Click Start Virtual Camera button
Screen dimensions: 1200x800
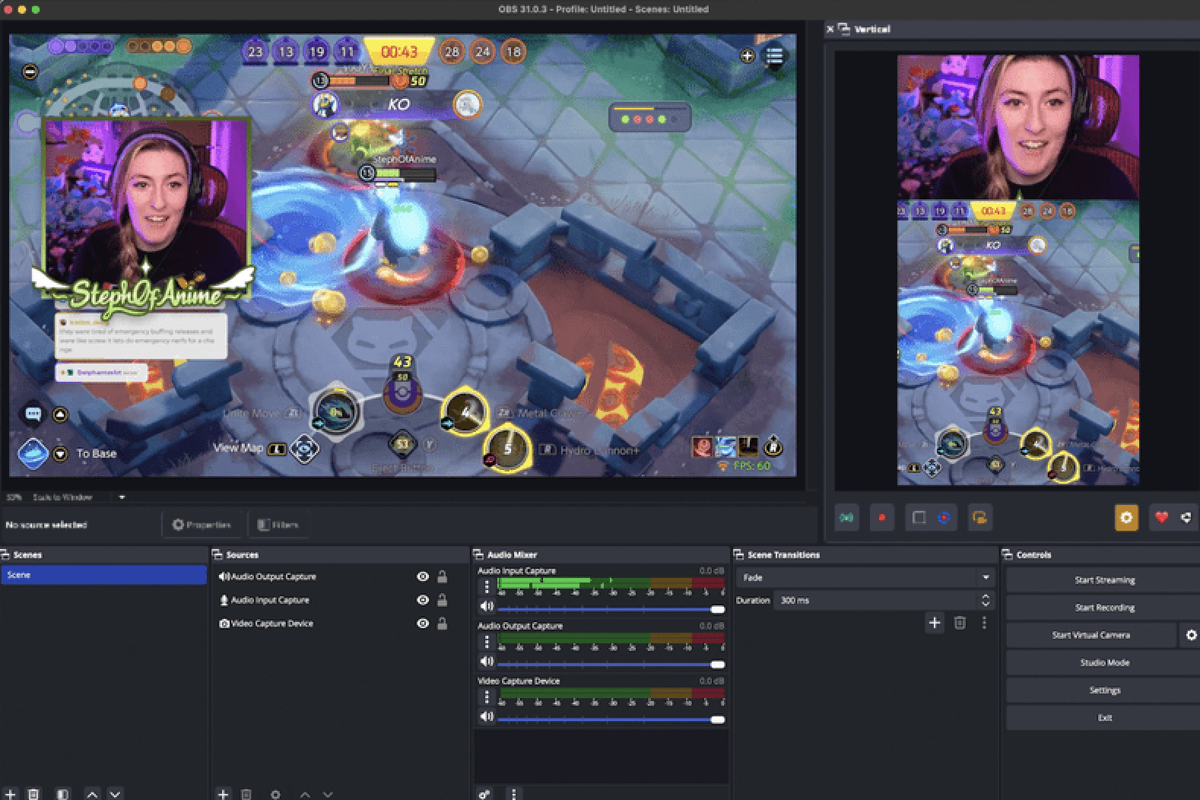pos(1091,635)
